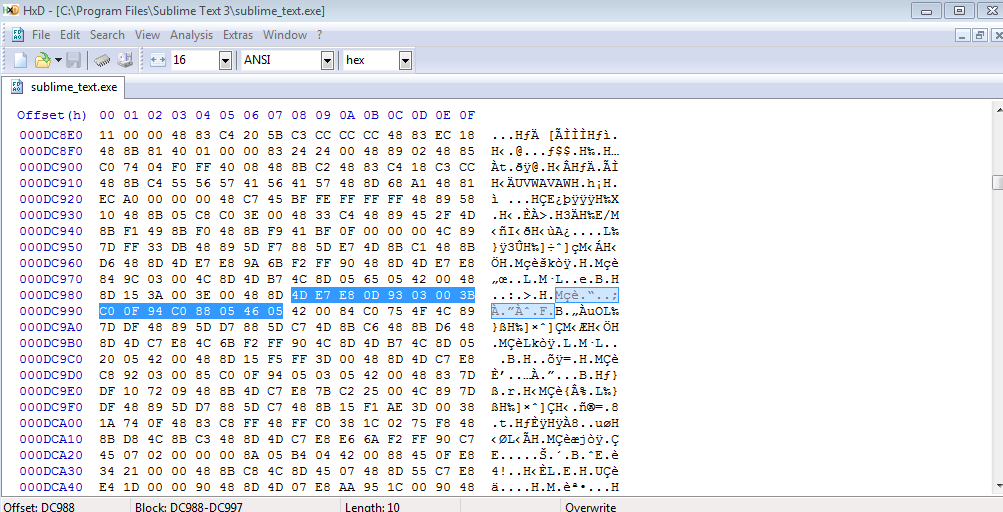Open the Window menu

[285, 35]
